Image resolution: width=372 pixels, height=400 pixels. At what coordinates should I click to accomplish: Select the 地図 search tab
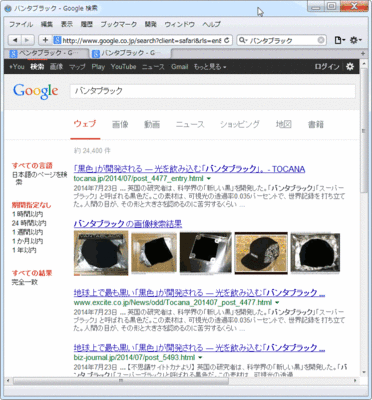click(283, 124)
